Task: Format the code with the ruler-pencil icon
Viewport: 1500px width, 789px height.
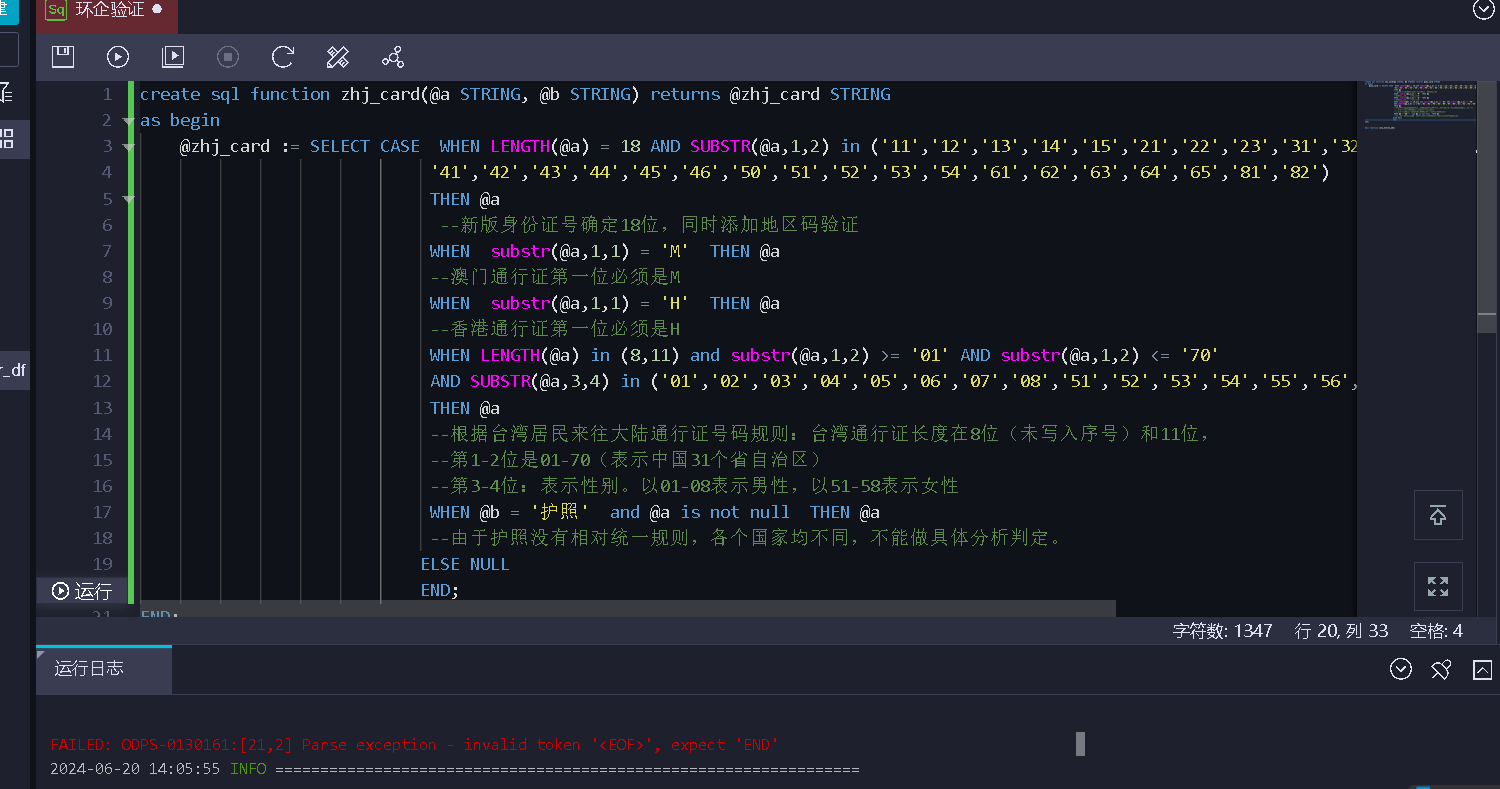Action: point(338,57)
